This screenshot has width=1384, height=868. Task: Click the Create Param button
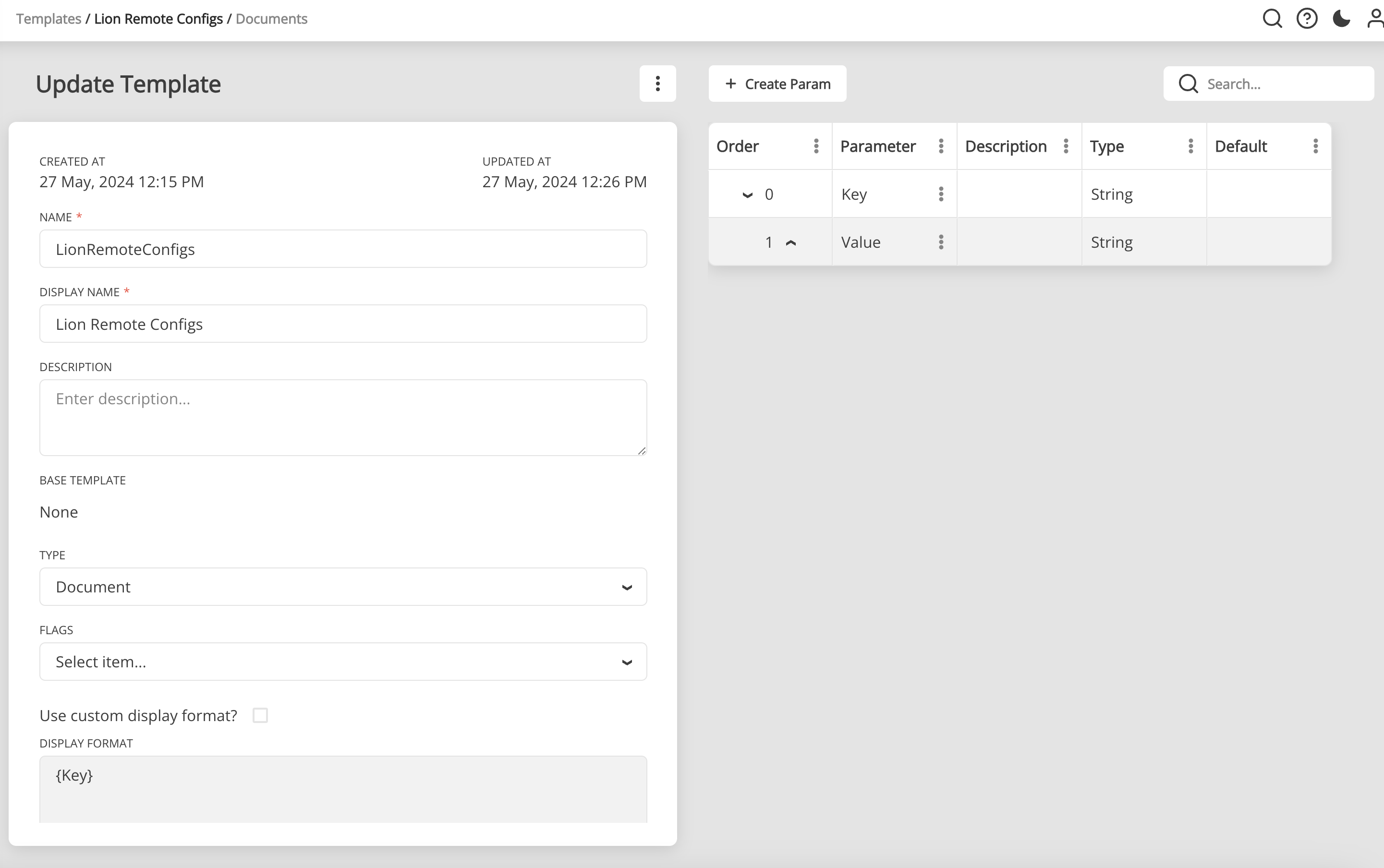point(777,84)
